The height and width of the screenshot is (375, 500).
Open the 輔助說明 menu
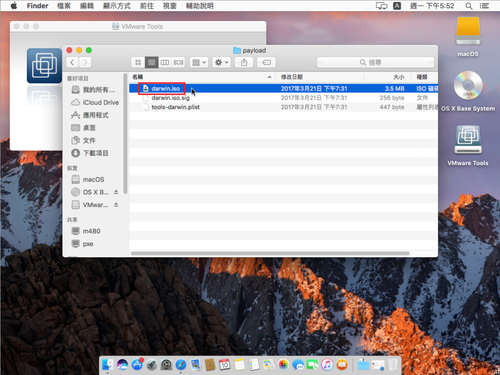200,6
